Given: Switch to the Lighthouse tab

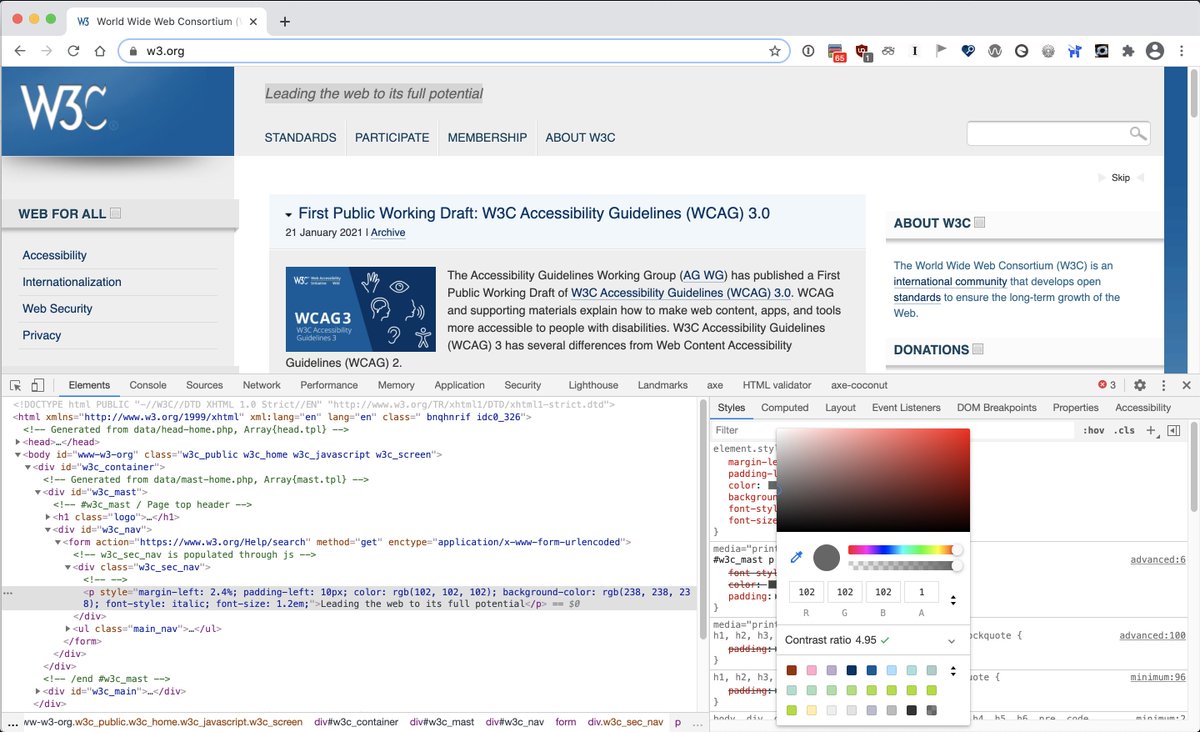Looking at the screenshot, I should (593, 385).
